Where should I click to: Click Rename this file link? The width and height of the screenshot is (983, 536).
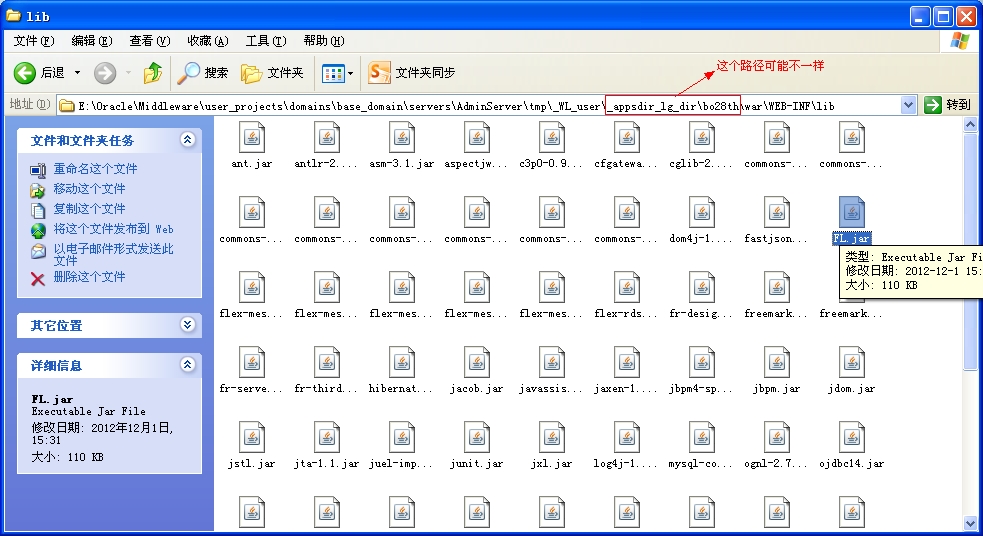point(95,169)
